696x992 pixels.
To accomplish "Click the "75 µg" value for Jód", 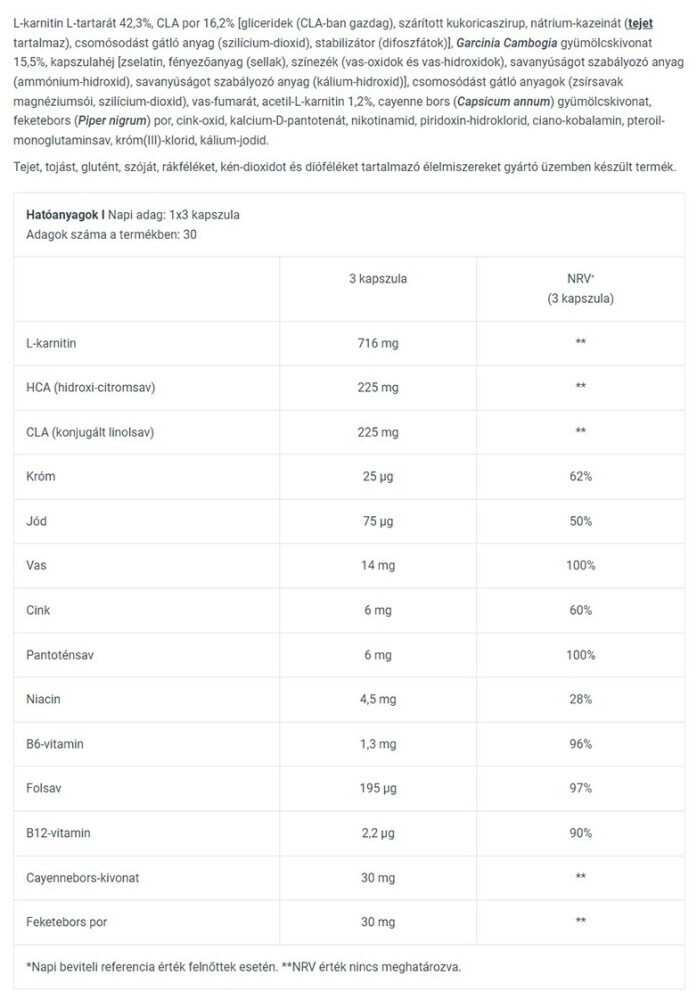I will click(376, 521).
